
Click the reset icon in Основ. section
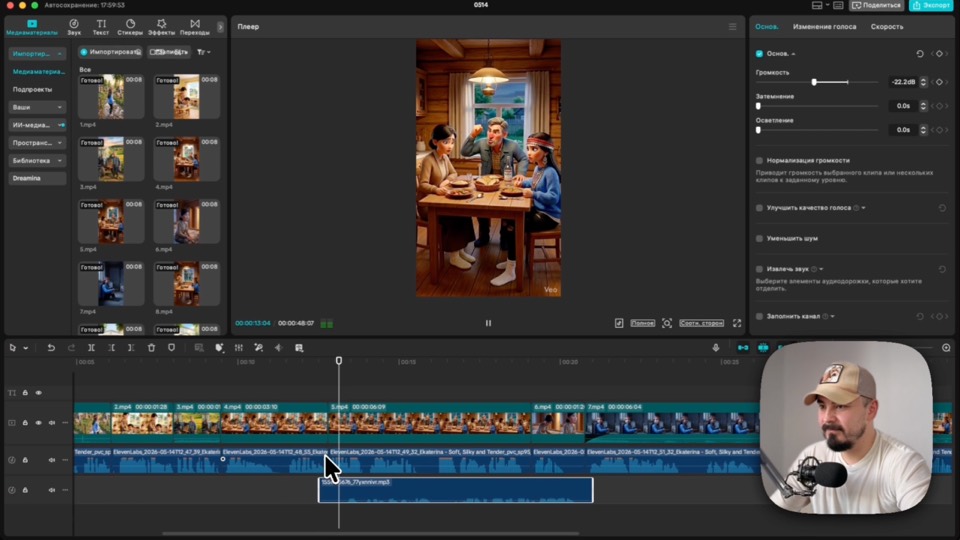pos(920,54)
